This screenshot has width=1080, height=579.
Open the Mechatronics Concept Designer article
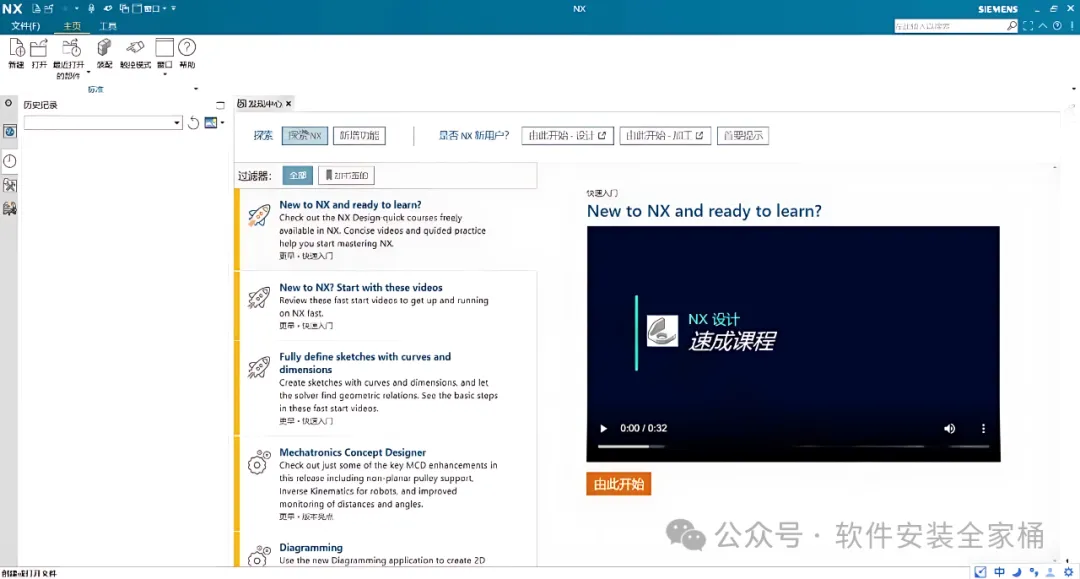(353, 452)
